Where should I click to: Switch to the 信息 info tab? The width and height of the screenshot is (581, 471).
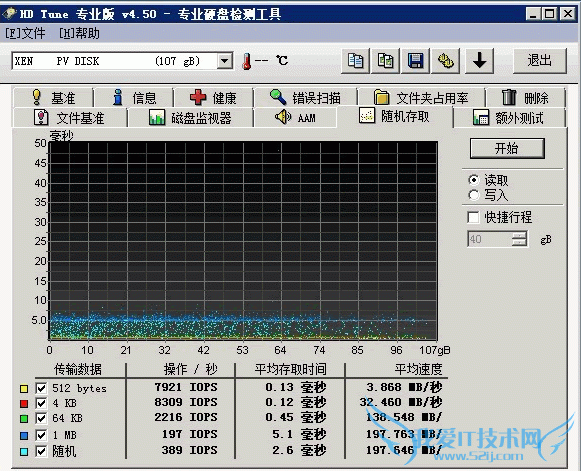134,98
